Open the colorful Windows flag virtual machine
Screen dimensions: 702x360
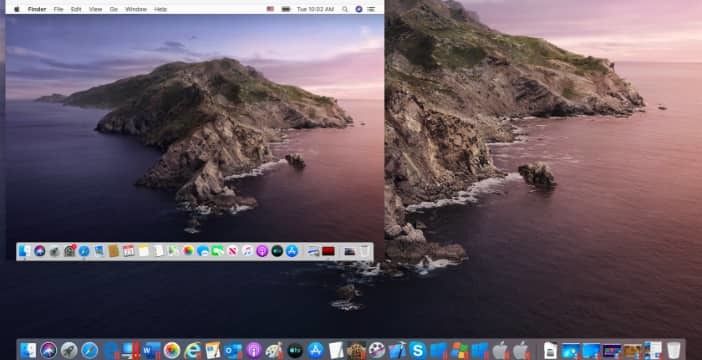click(459, 350)
